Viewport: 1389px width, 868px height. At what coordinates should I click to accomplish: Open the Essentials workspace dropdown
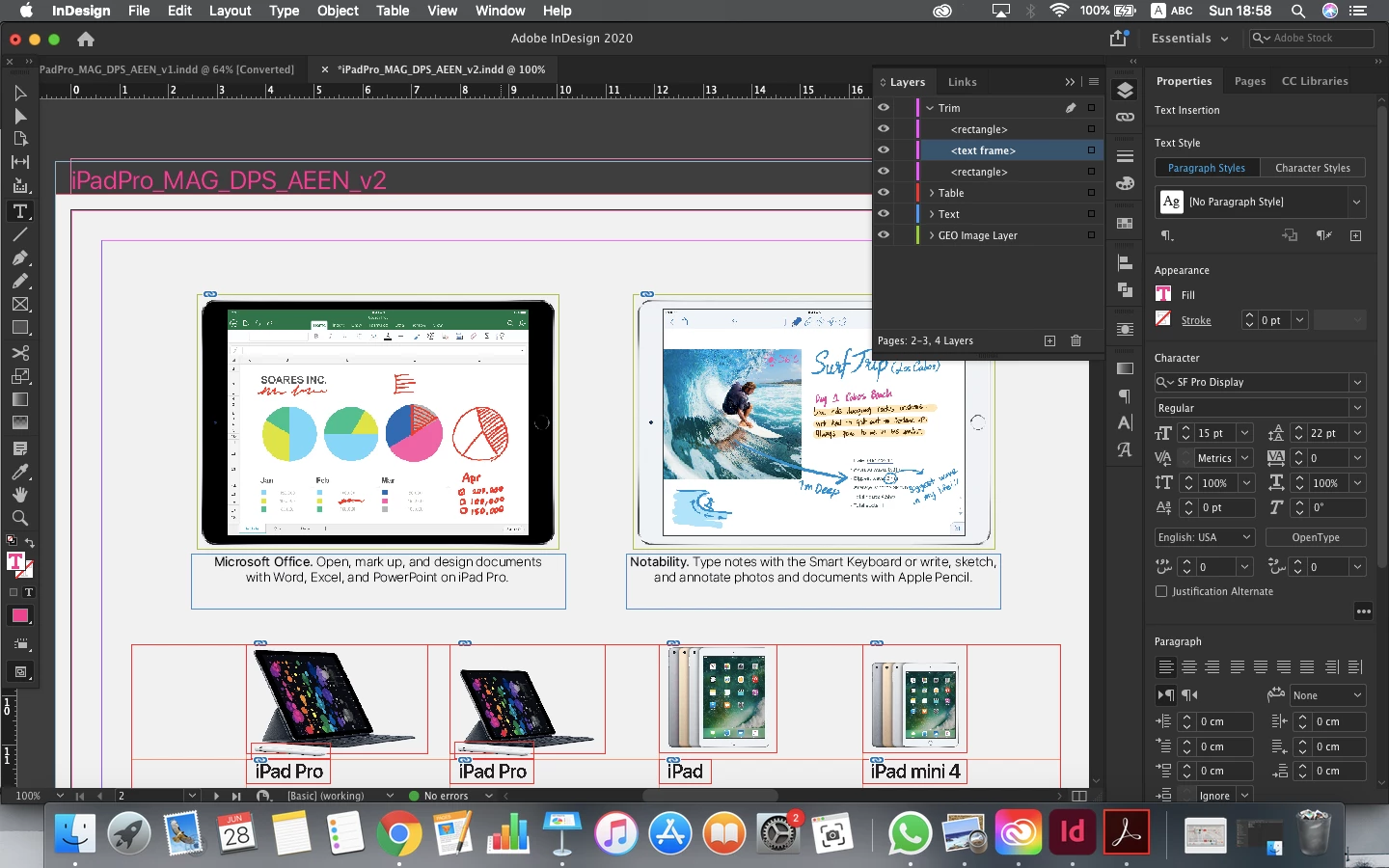coord(1190,39)
